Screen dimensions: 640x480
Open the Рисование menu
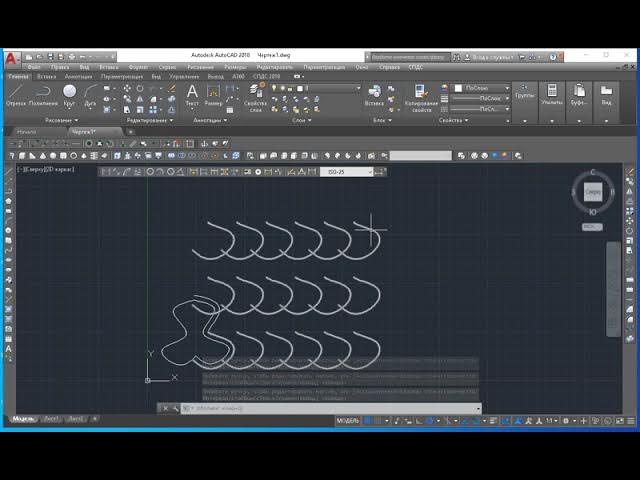(200, 67)
